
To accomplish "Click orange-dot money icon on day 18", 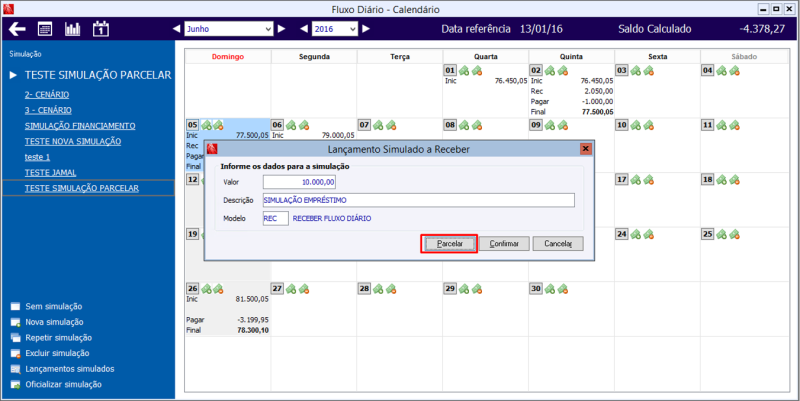I will pyautogui.click(x=734, y=180).
